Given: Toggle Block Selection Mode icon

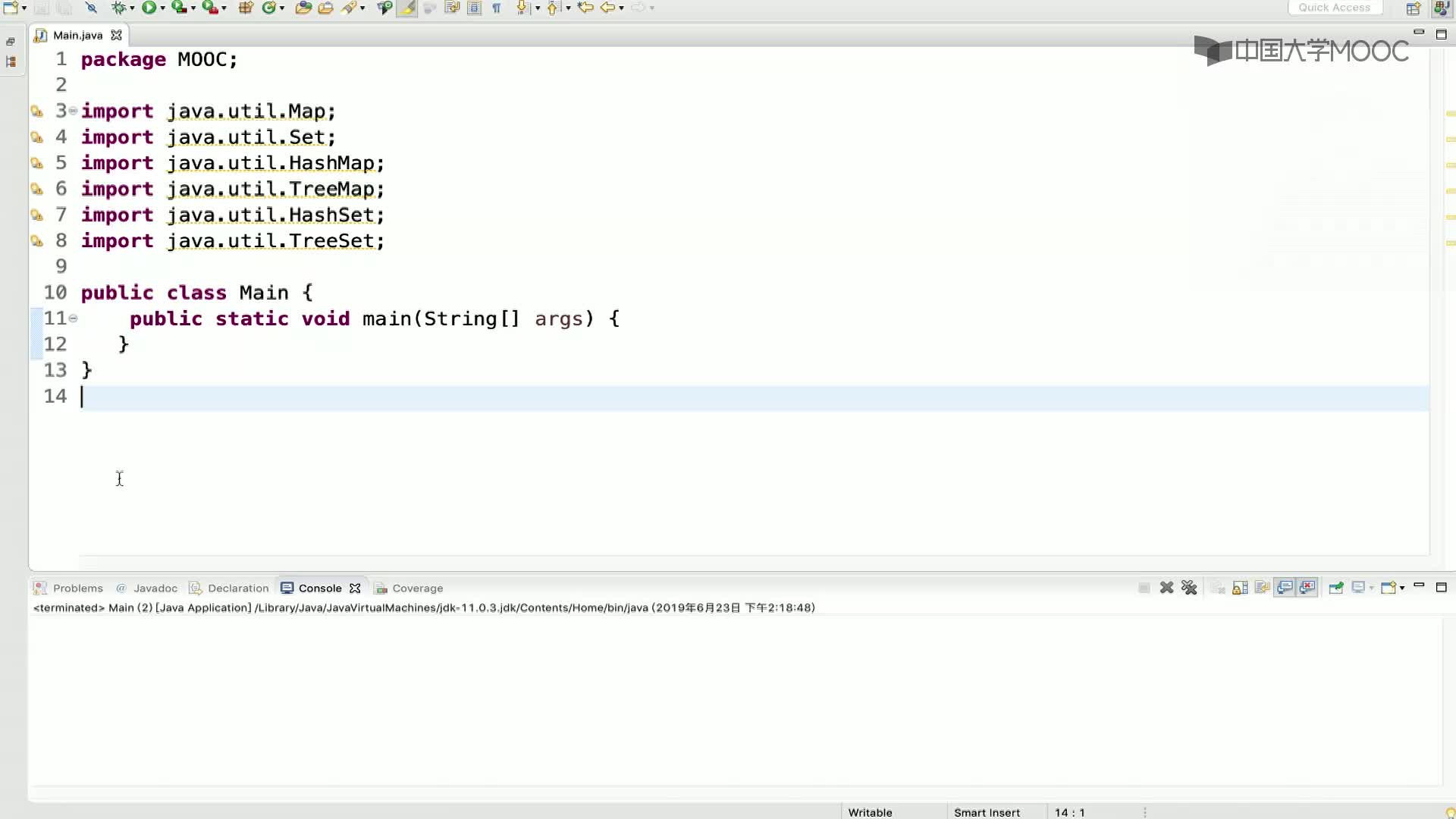Looking at the screenshot, I should pyautogui.click(x=474, y=8).
